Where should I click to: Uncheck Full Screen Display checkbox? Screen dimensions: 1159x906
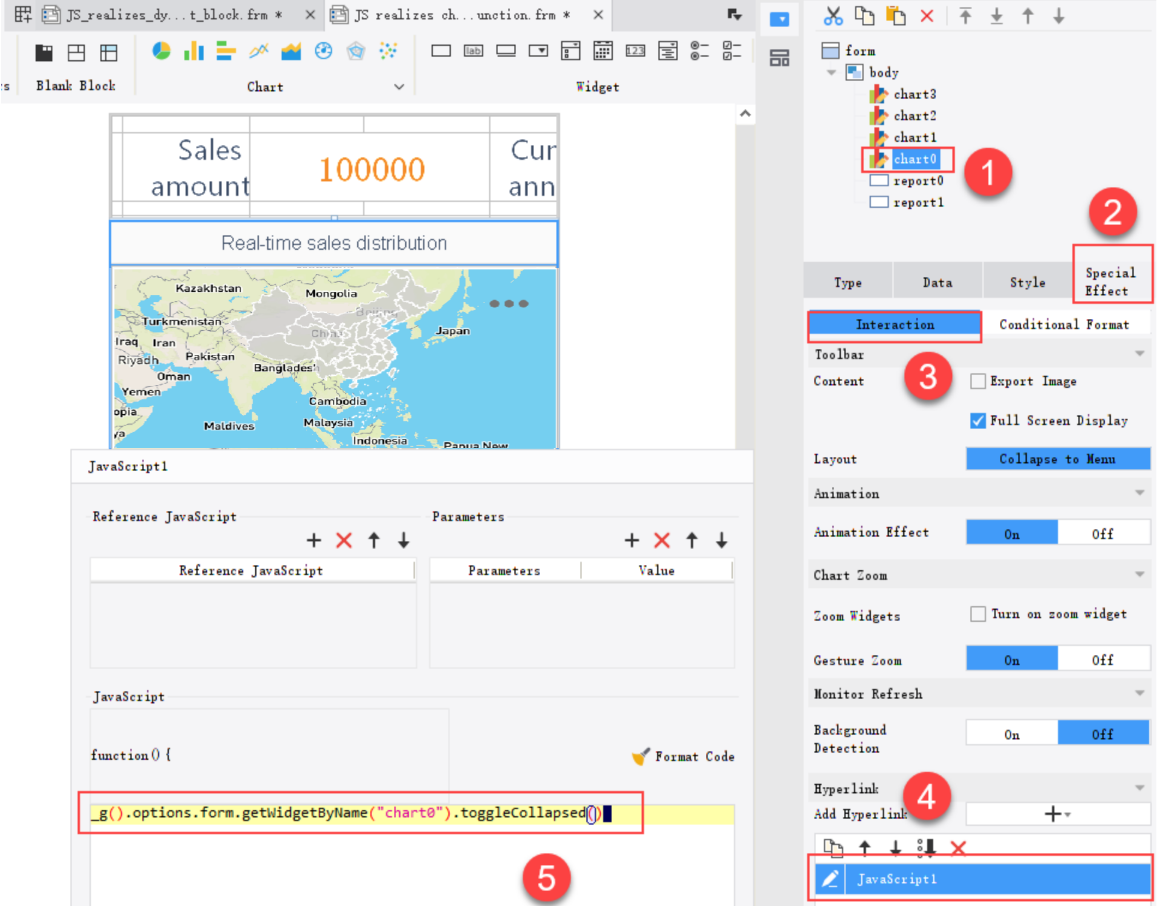[x=978, y=421]
